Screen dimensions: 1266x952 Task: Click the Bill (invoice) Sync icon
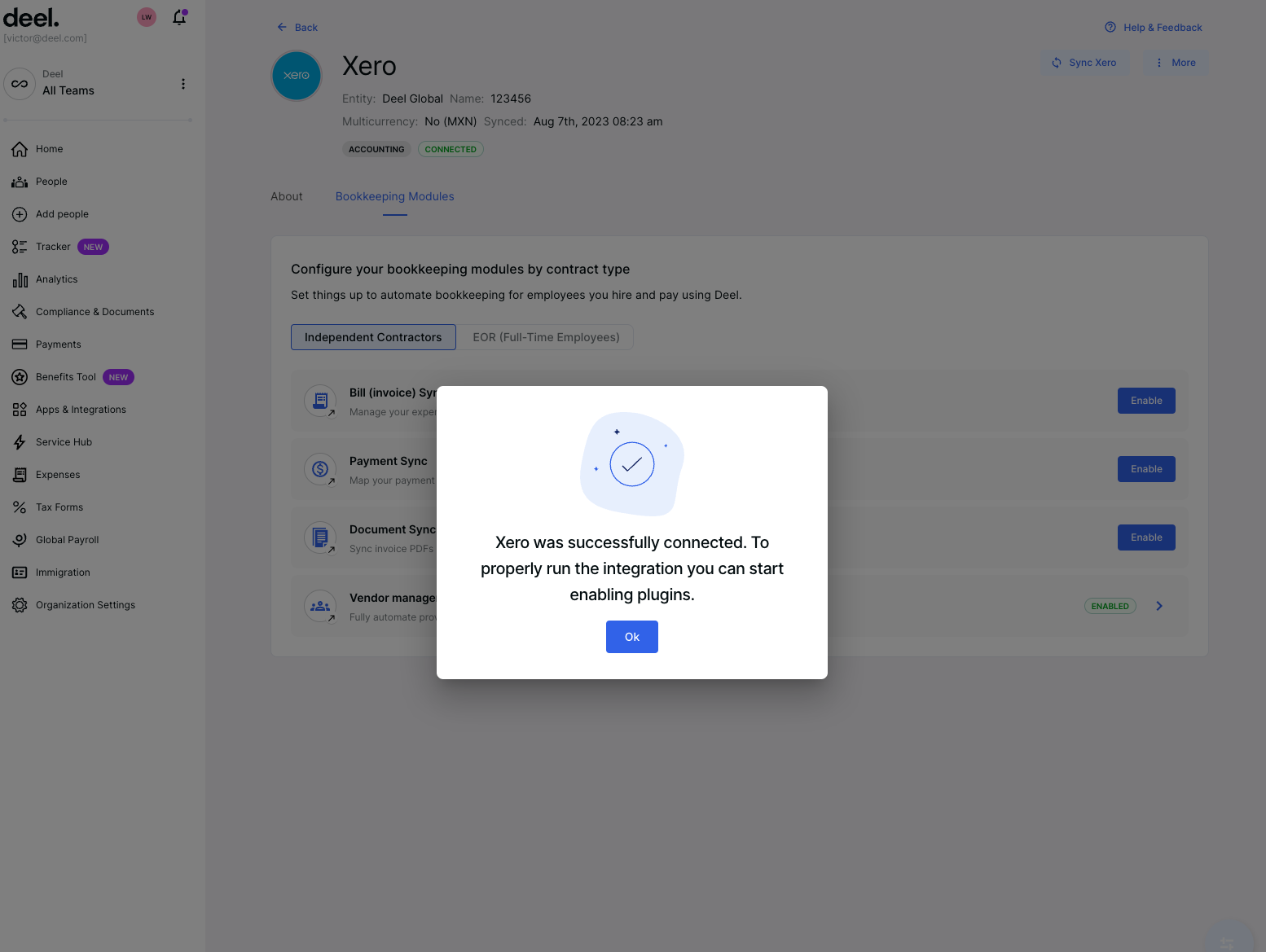(320, 401)
